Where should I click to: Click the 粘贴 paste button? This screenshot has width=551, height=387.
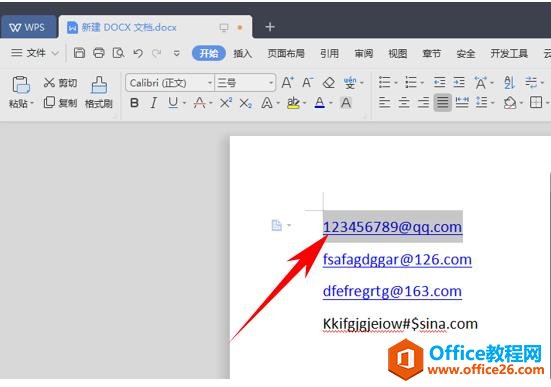coord(21,92)
